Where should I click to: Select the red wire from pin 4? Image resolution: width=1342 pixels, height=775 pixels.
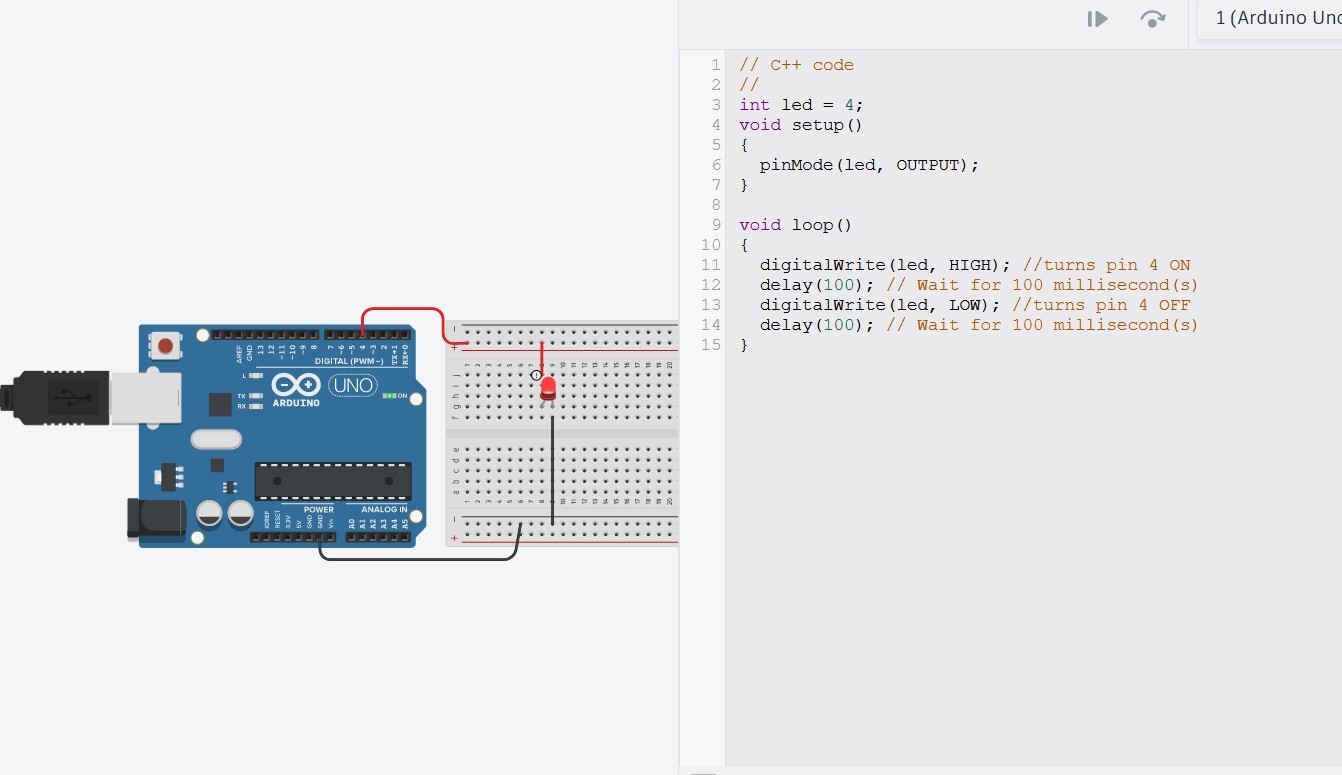[402, 309]
